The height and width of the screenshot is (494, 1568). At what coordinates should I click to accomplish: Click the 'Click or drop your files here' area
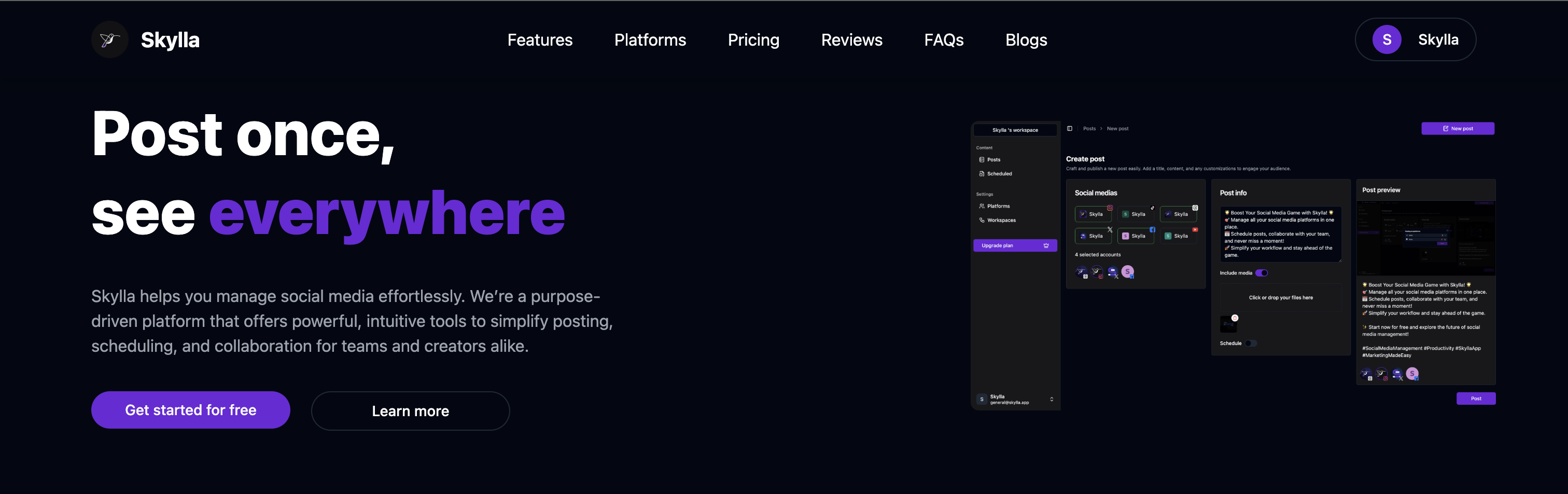point(1281,298)
